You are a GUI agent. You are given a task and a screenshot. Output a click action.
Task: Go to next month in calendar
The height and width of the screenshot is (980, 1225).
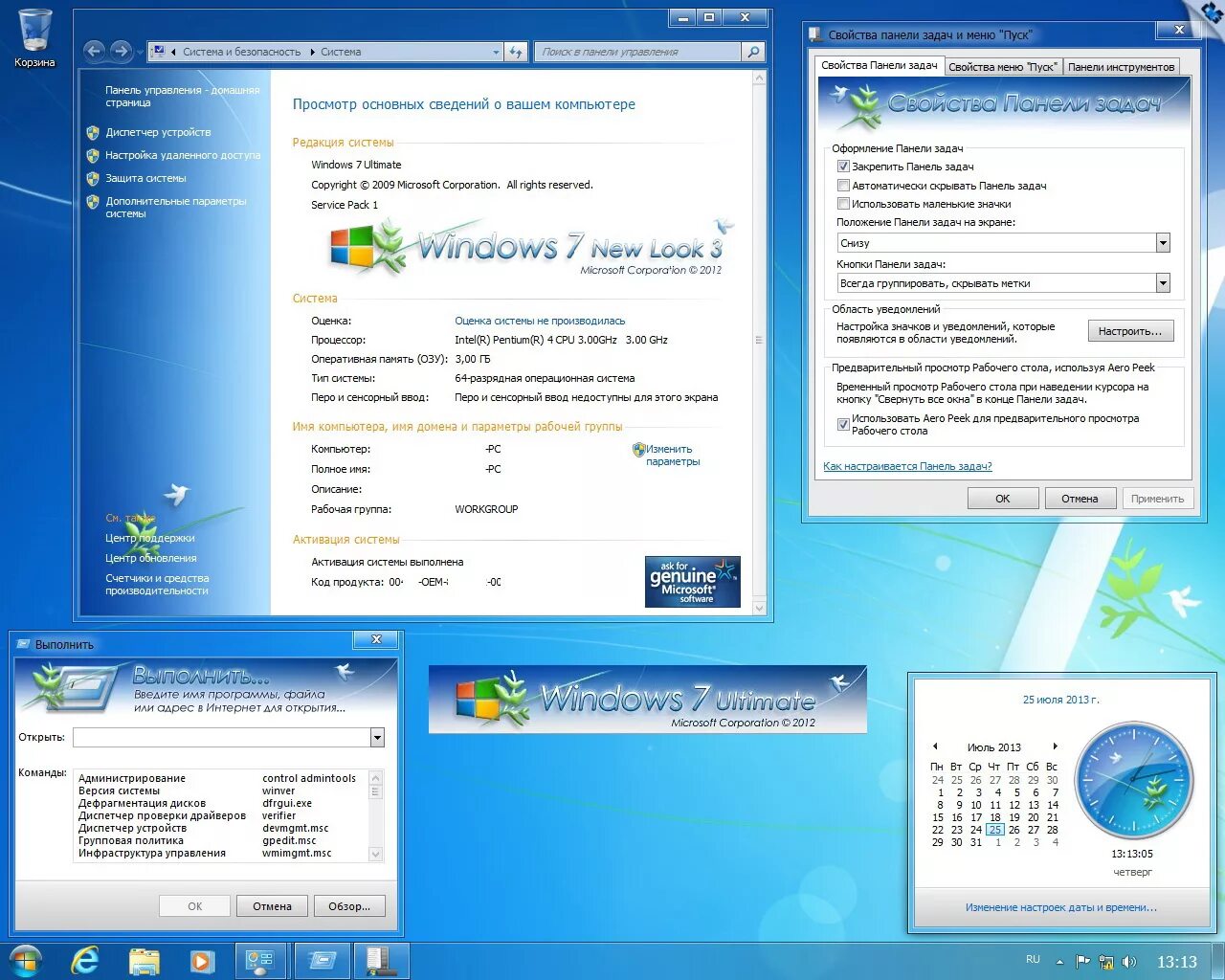pyautogui.click(x=1055, y=746)
